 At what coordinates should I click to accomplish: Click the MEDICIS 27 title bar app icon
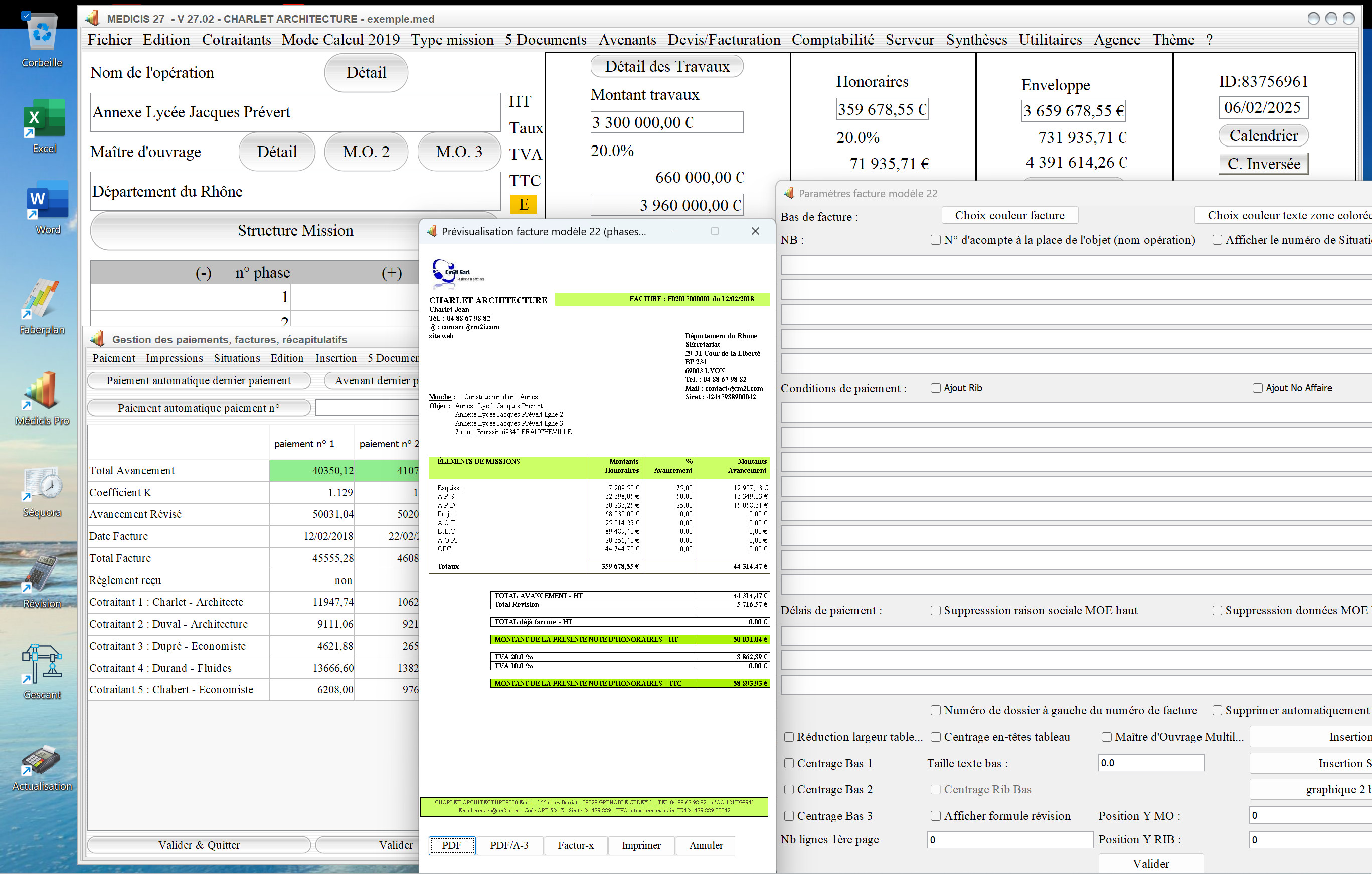[92, 18]
